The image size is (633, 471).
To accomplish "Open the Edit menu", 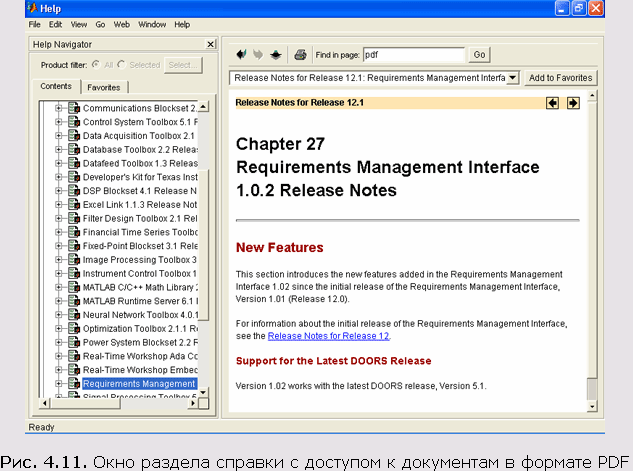I will pos(55,25).
